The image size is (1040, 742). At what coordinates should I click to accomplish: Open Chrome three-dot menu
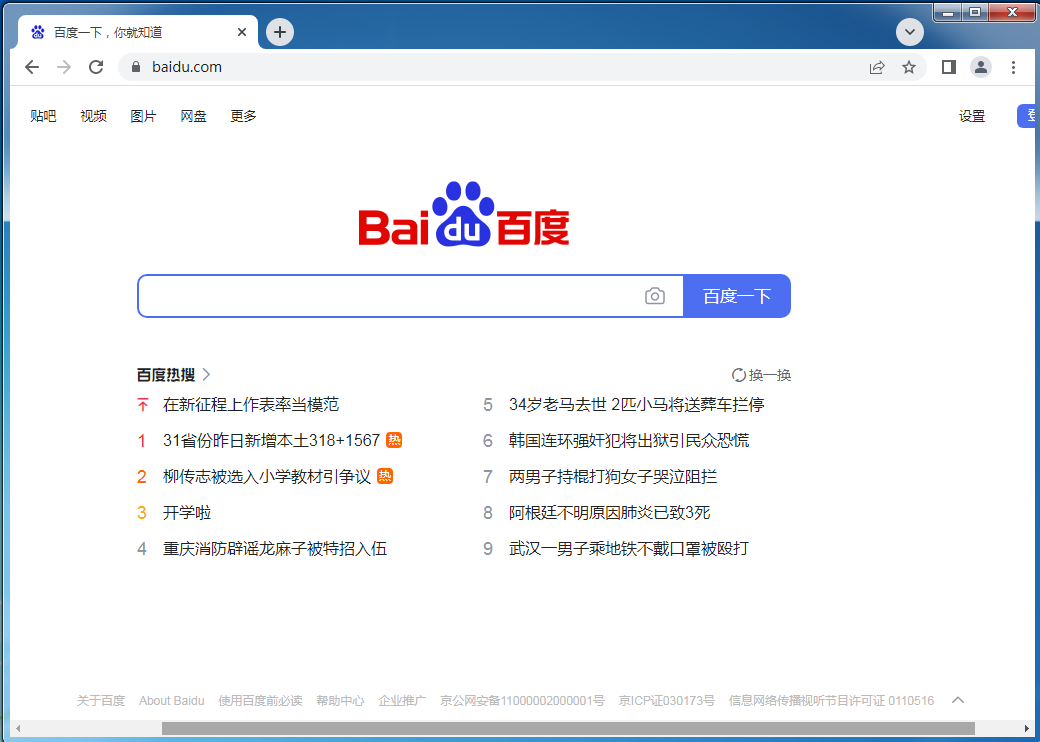[1013, 67]
